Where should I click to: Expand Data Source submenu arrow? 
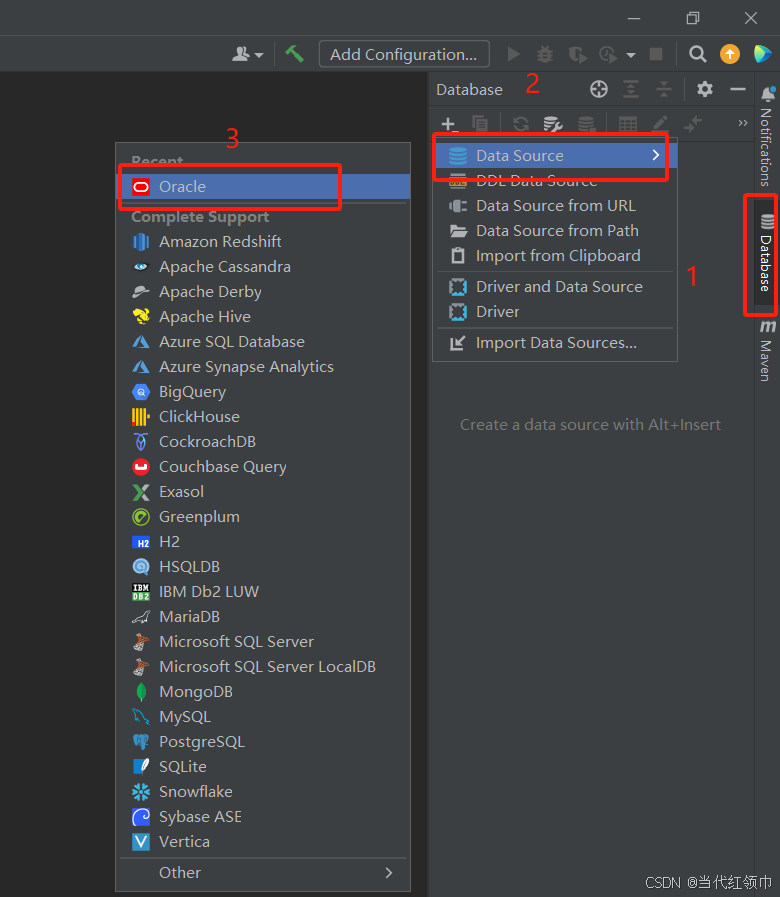click(x=656, y=155)
